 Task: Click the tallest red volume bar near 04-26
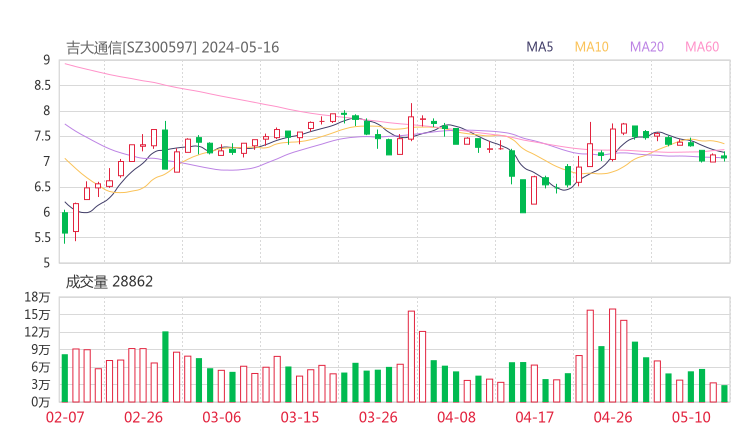point(613,355)
